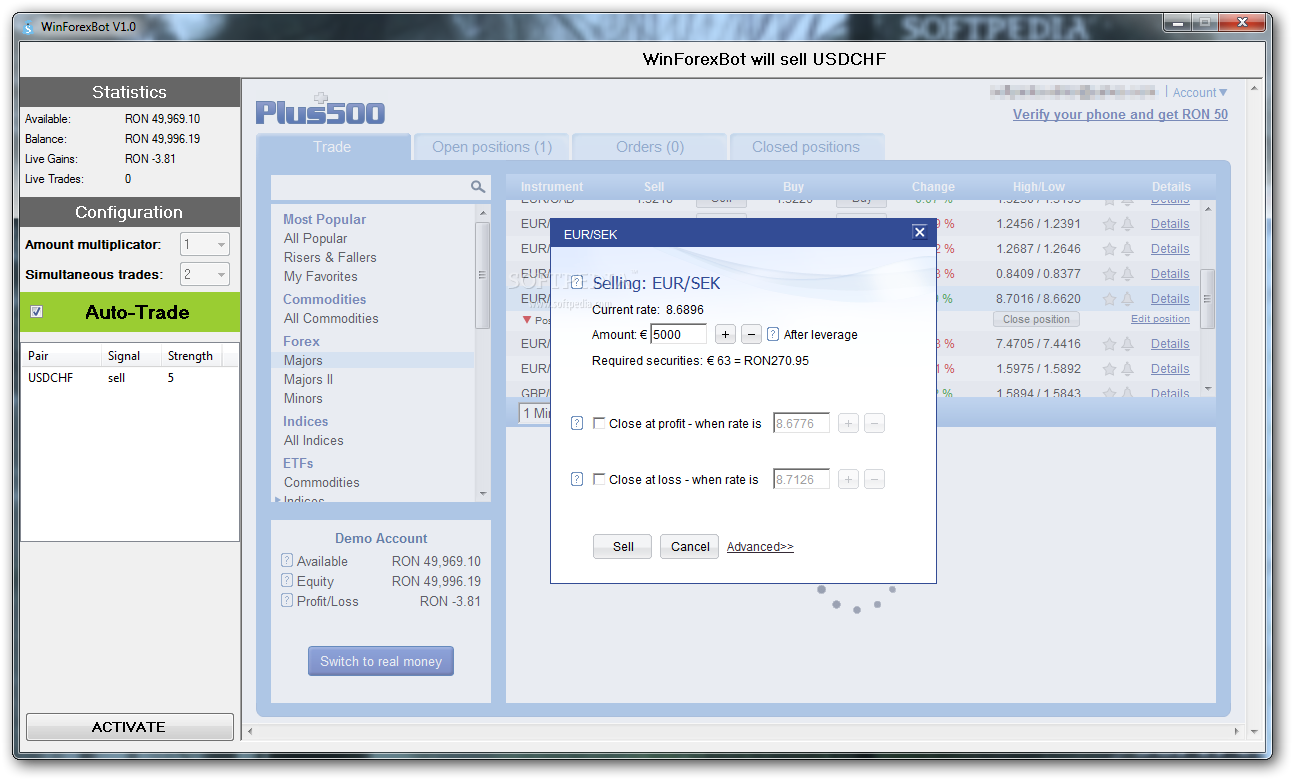1293x780 pixels.
Task: Click the Sell button in dialog
Action: tap(623, 547)
